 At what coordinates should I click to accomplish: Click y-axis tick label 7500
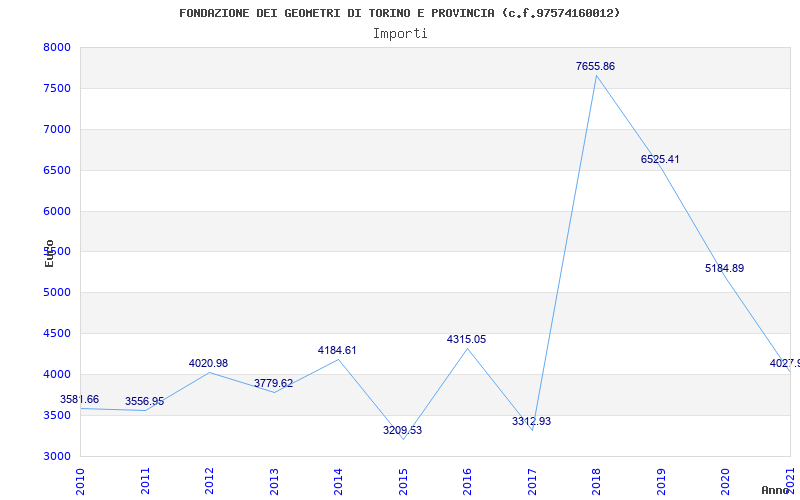point(57,88)
